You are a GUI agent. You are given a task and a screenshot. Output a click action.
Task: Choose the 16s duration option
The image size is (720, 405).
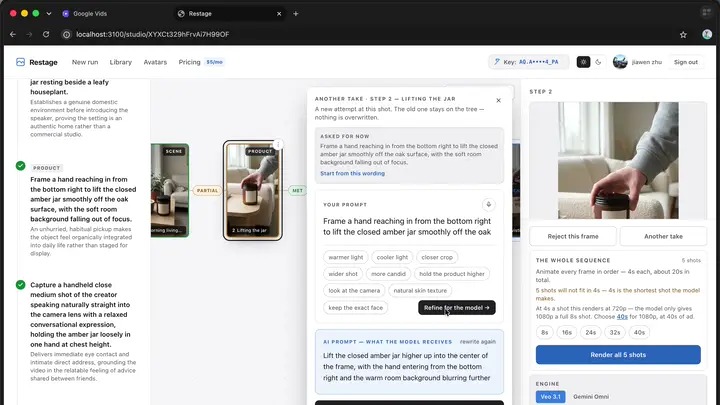coord(567,332)
